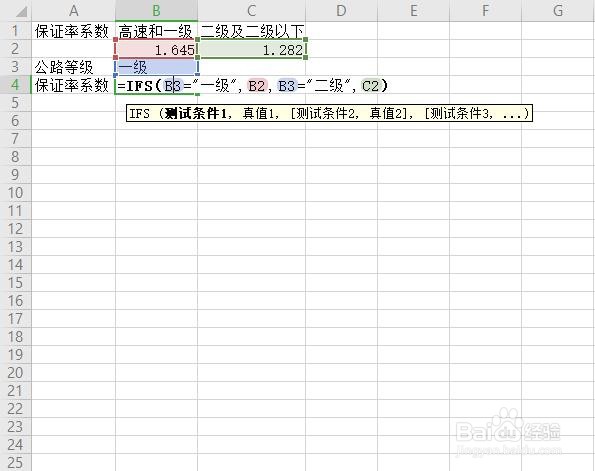Viewport: 595px width, 471px height.
Task: Select row 10 header
Action: tap(16, 193)
